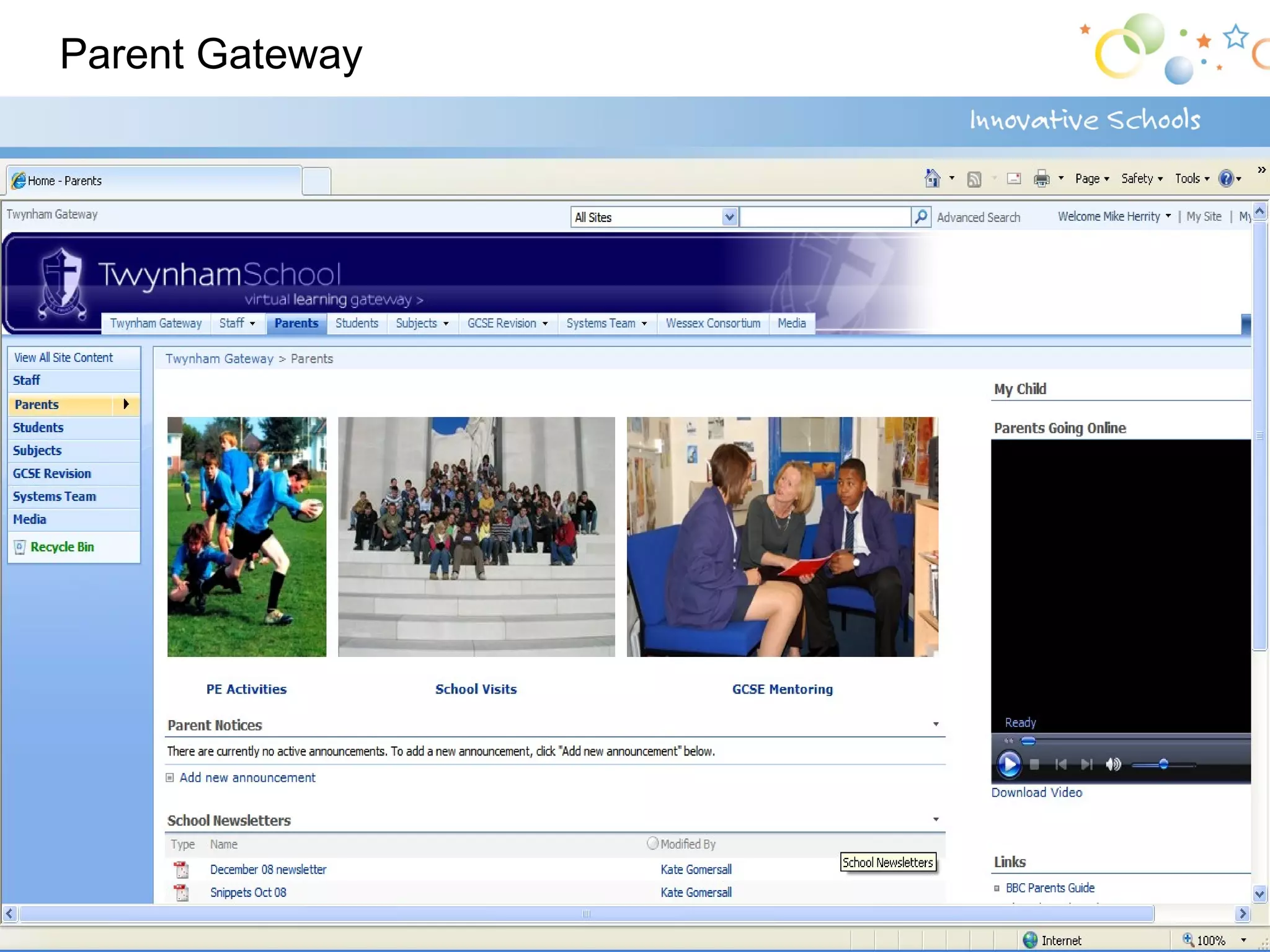The height and width of the screenshot is (952, 1270).
Task: Open the zoom level dropdown arrow
Action: (x=1243, y=940)
